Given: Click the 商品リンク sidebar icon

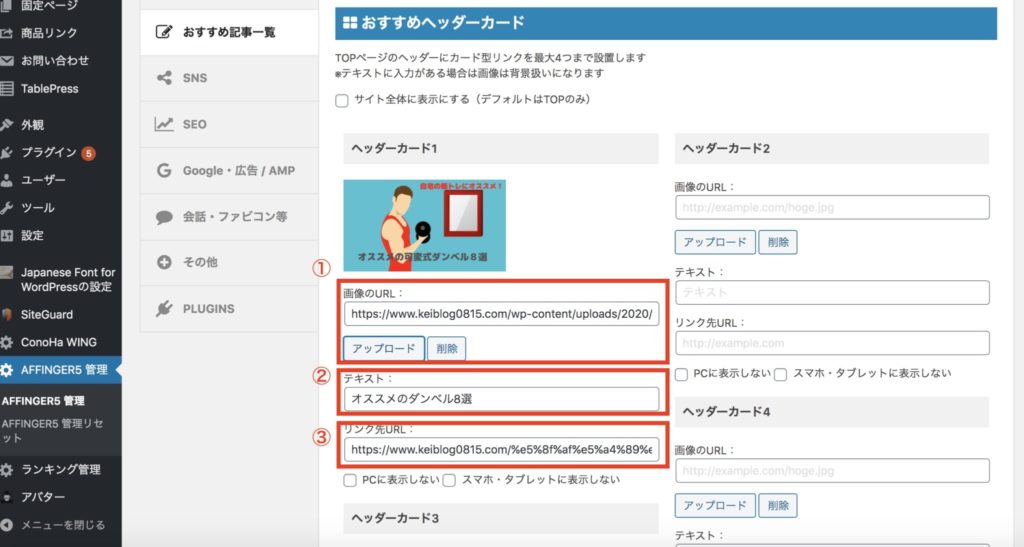Looking at the screenshot, I should [x=7, y=33].
